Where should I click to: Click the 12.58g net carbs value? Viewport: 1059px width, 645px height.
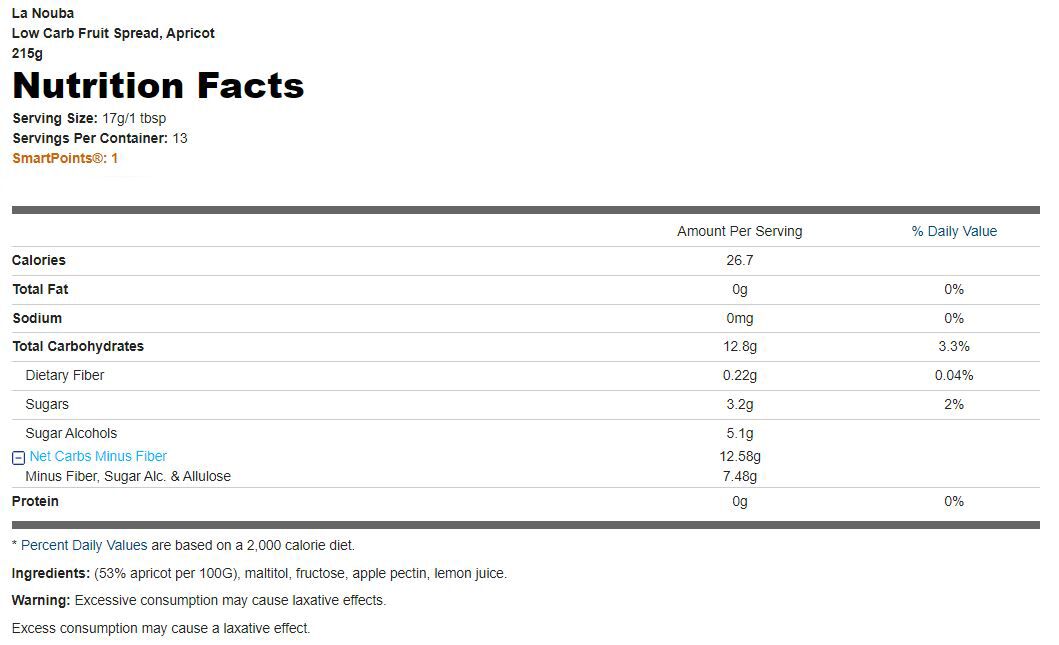click(740, 457)
